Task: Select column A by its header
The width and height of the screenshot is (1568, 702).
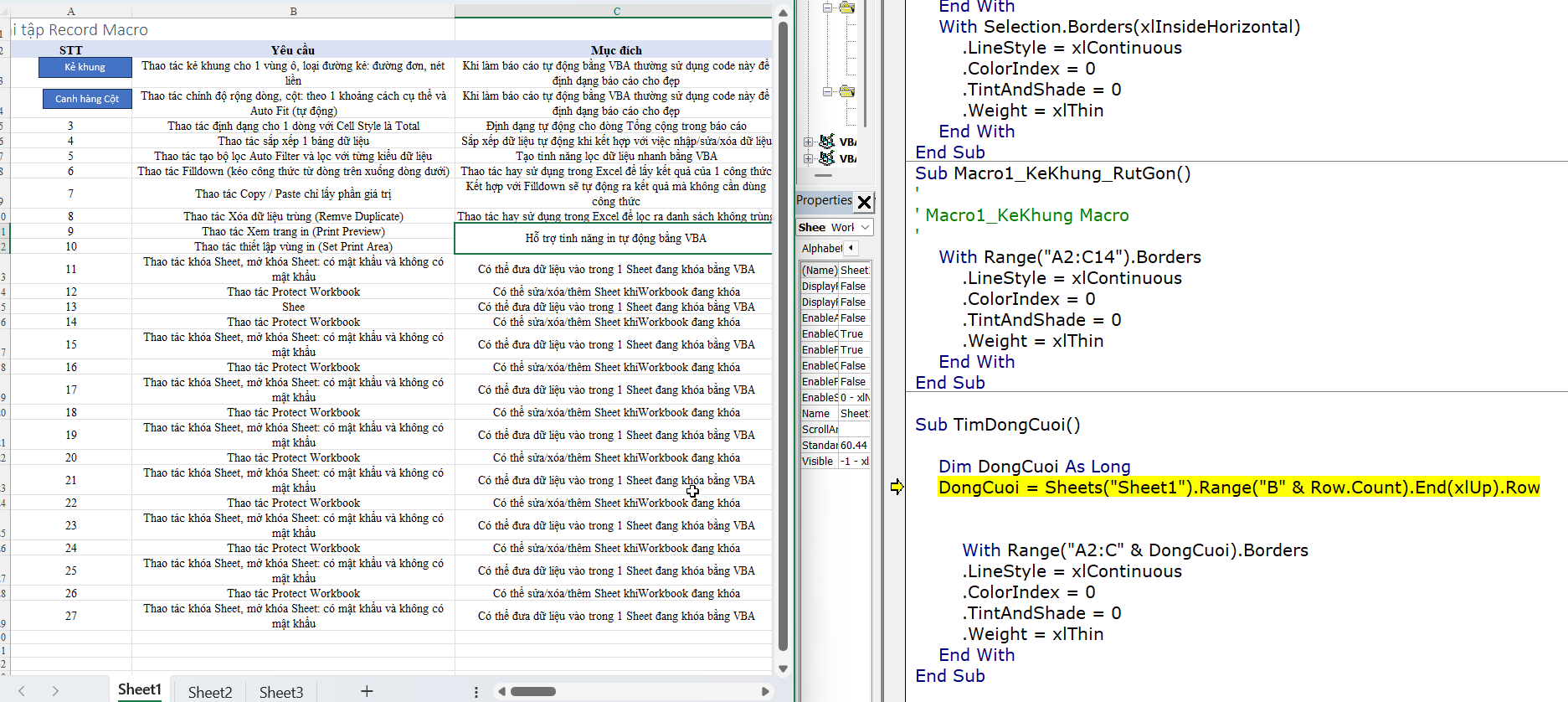Action: 71,11
